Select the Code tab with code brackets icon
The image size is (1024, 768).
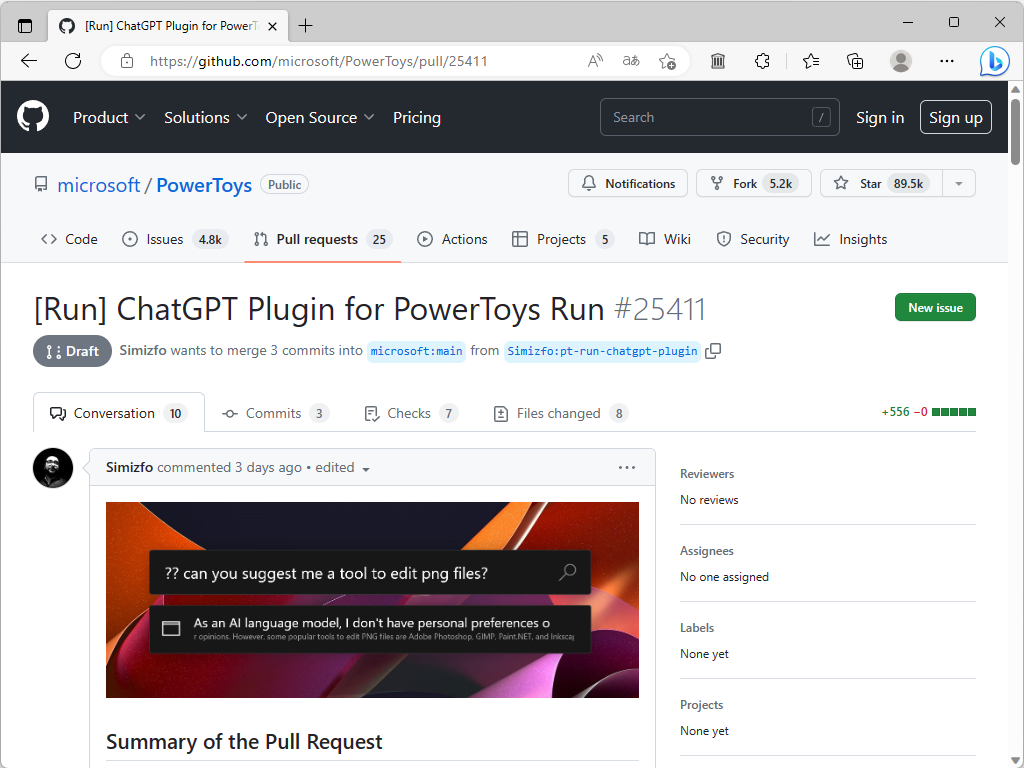pos(68,239)
